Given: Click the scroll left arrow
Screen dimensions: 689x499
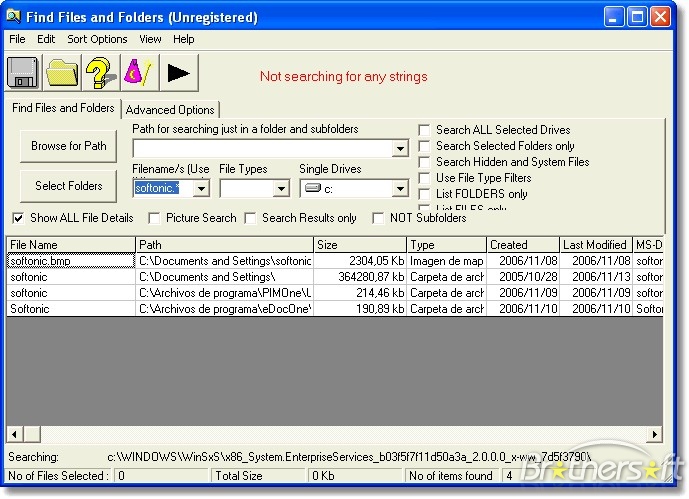Looking at the screenshot, I should point(15,434).
